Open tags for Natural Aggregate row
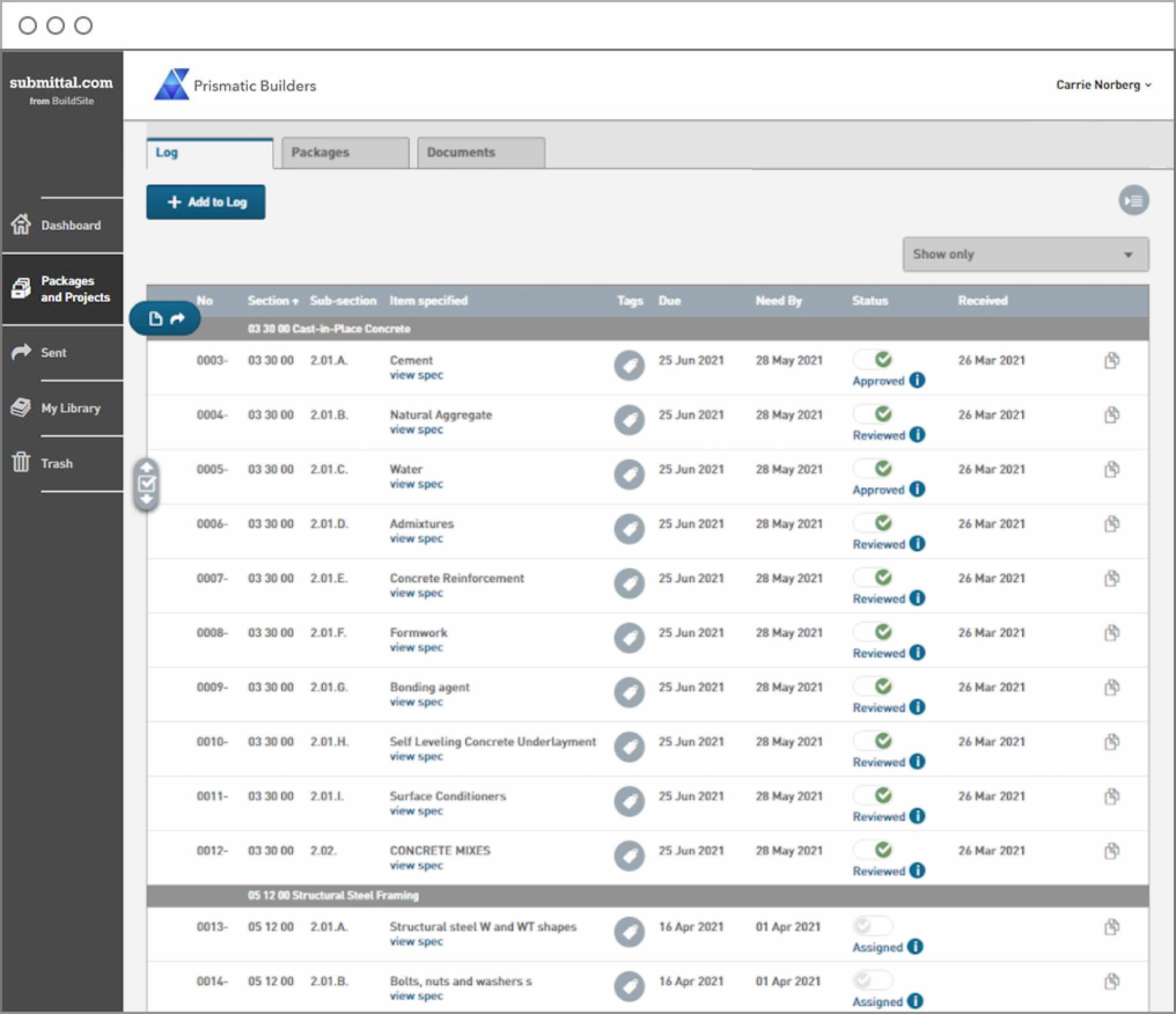The image size is (1176, 1014). [629, 419]
